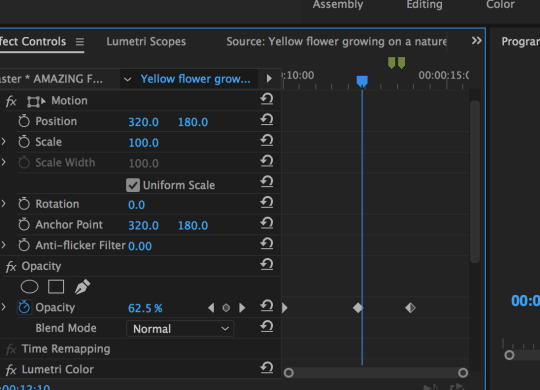Disable Opacity animation stopwatch

coord(24,307)
